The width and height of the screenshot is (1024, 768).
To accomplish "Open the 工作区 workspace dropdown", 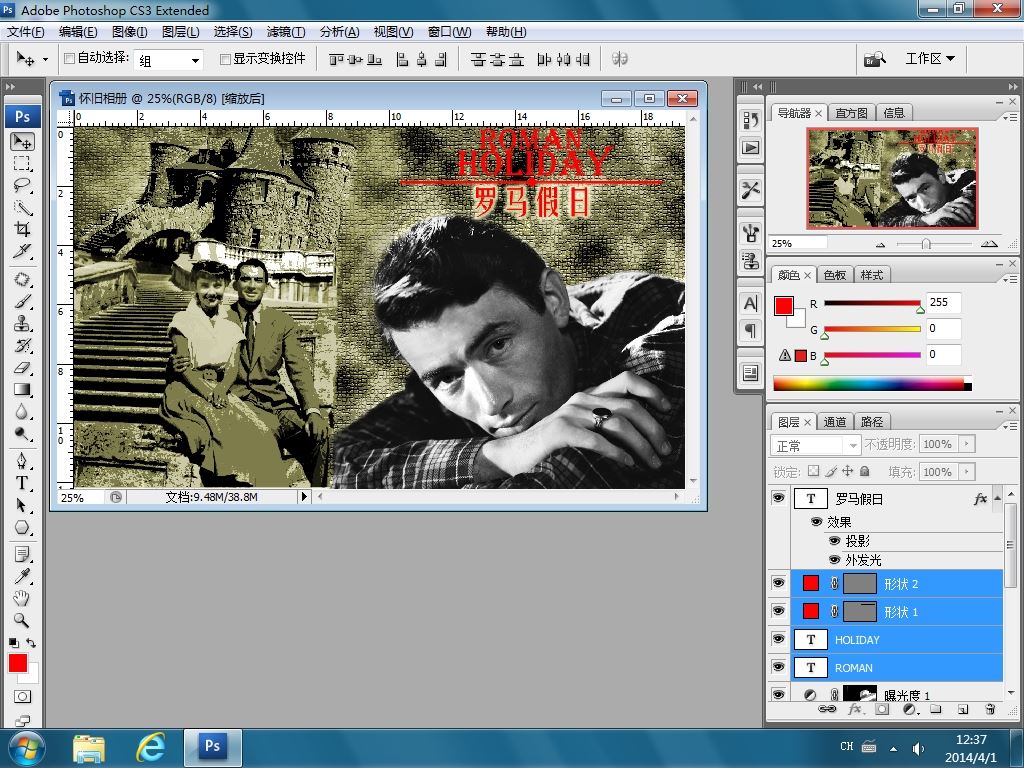I will [x=930, y=59].
